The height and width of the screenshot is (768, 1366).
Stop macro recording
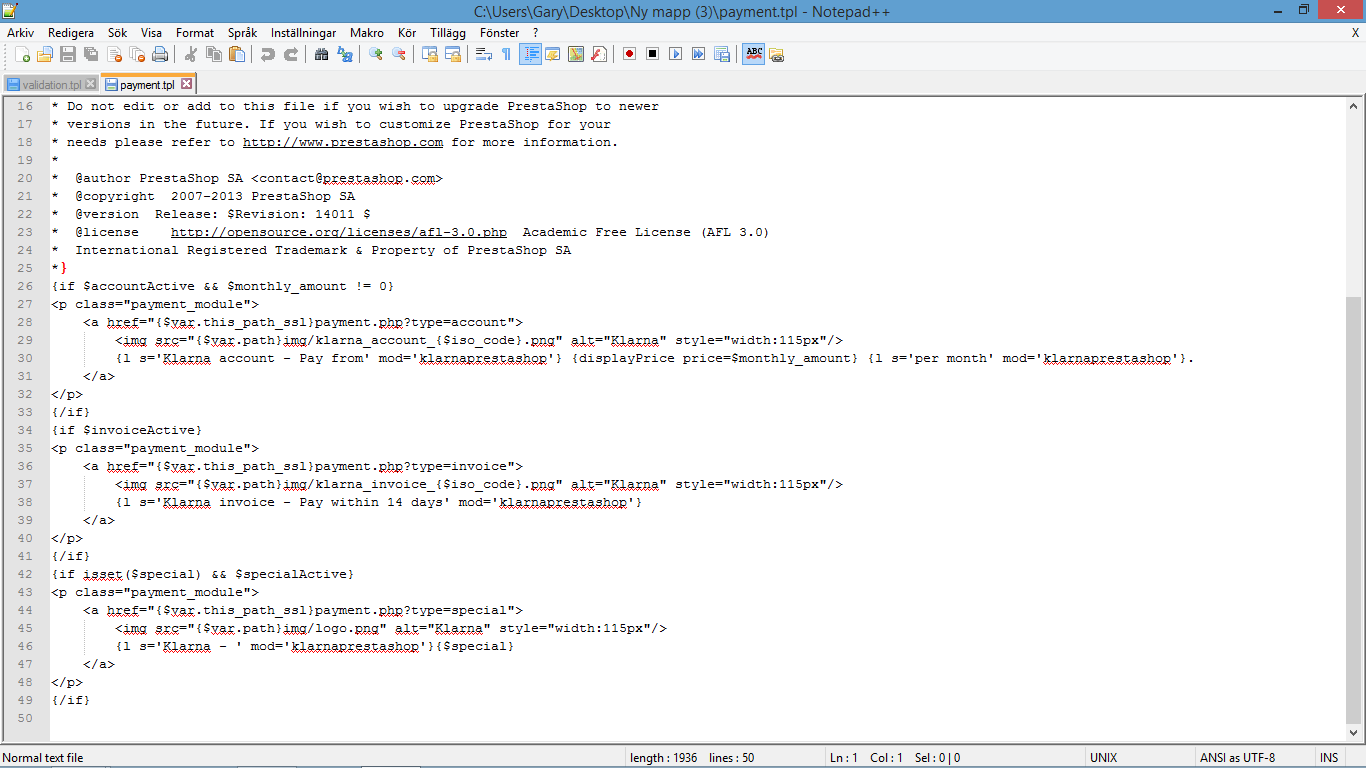653,54
